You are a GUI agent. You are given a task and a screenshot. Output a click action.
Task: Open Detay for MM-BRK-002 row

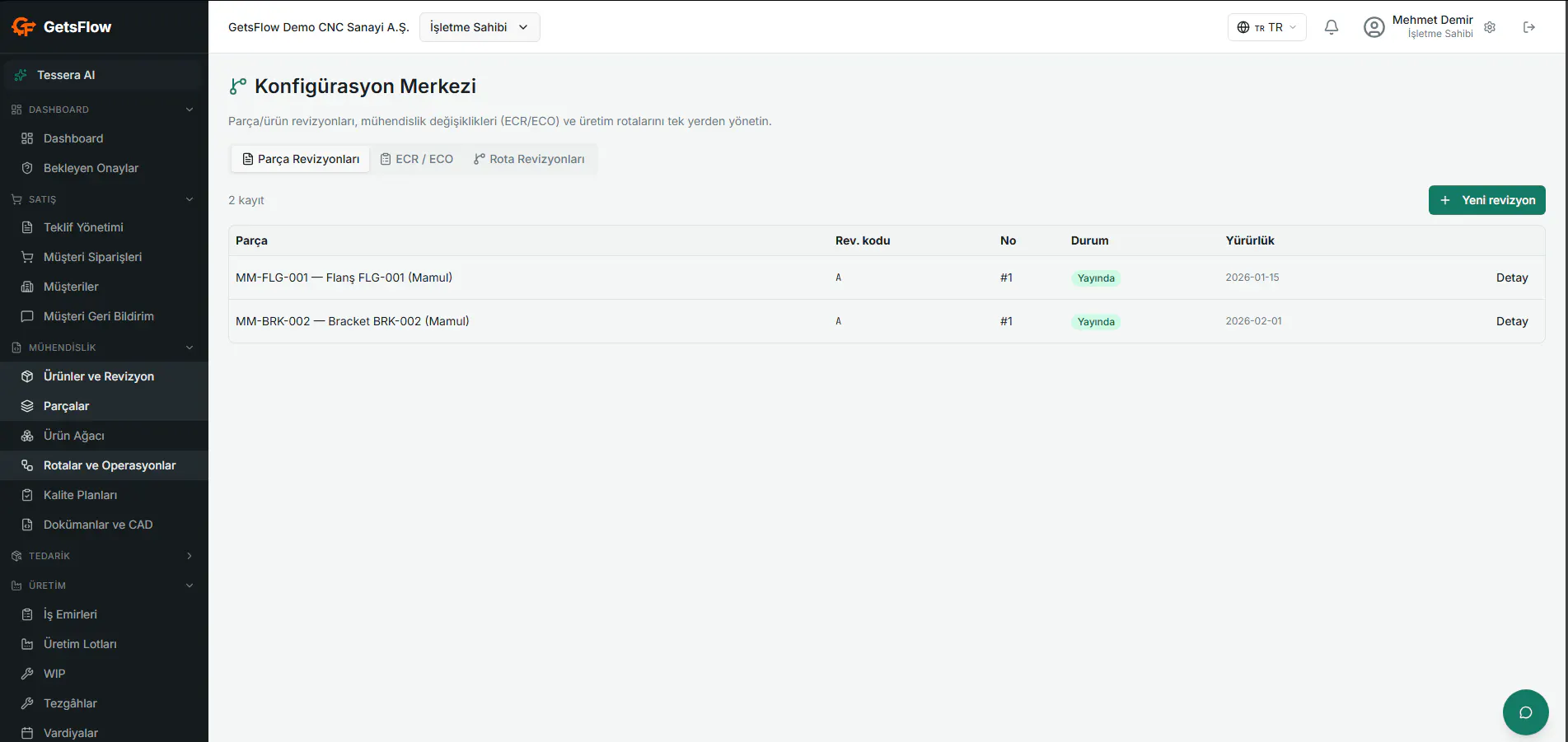[1512, 321]
